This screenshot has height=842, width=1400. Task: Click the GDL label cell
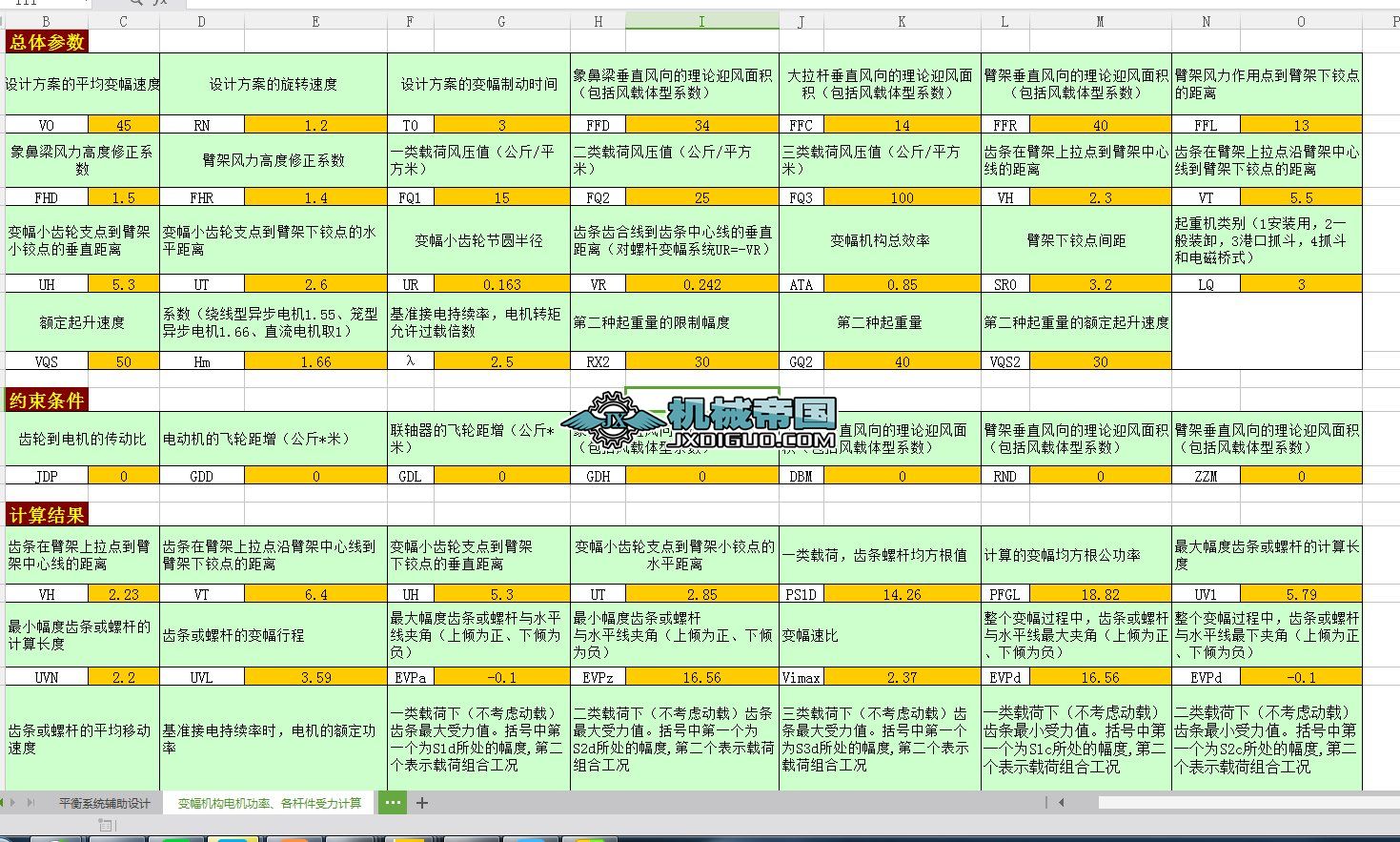411,476
